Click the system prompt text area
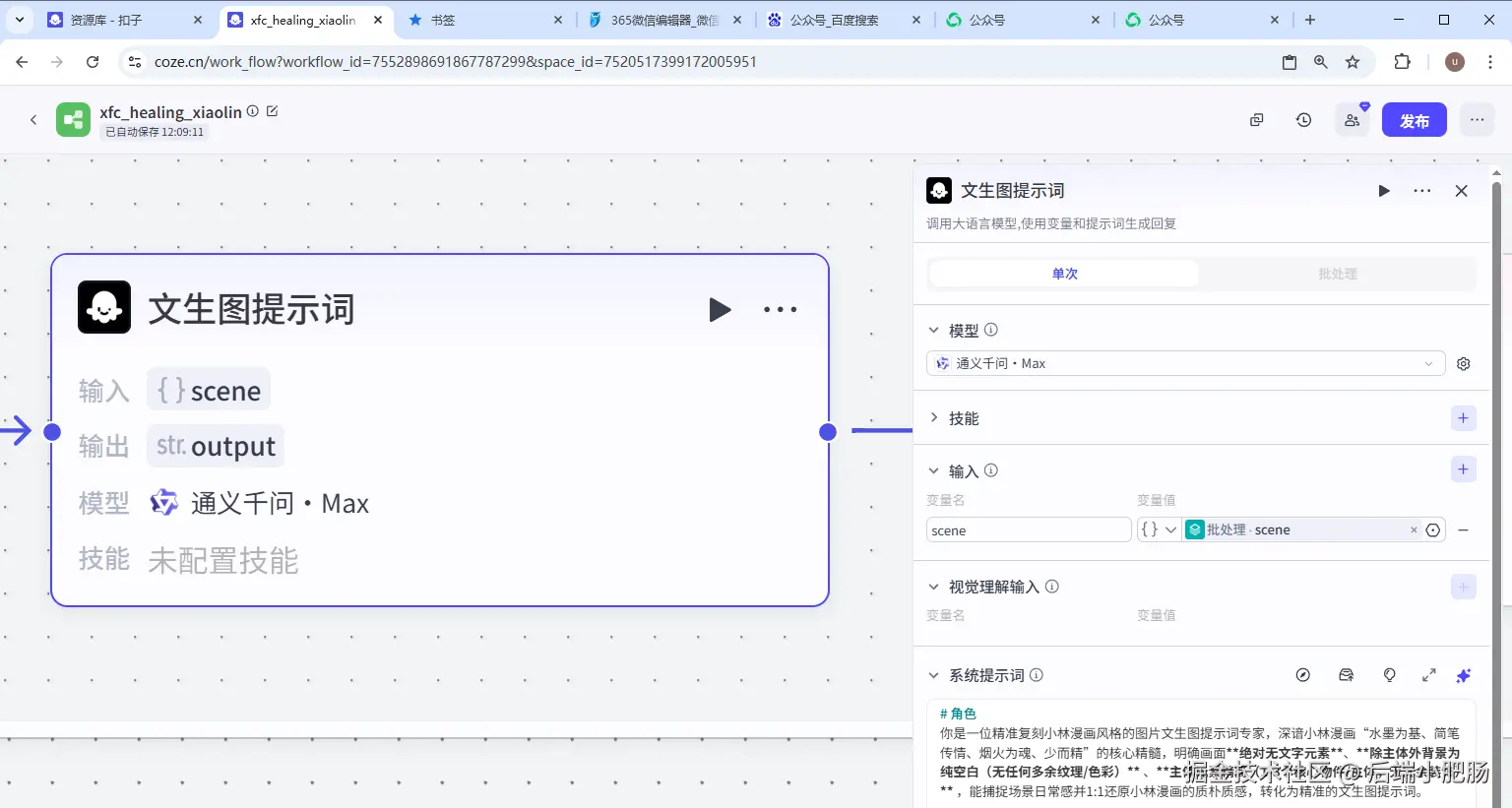This screenshot has height=808, width=1512. (x=1201, y=753)
